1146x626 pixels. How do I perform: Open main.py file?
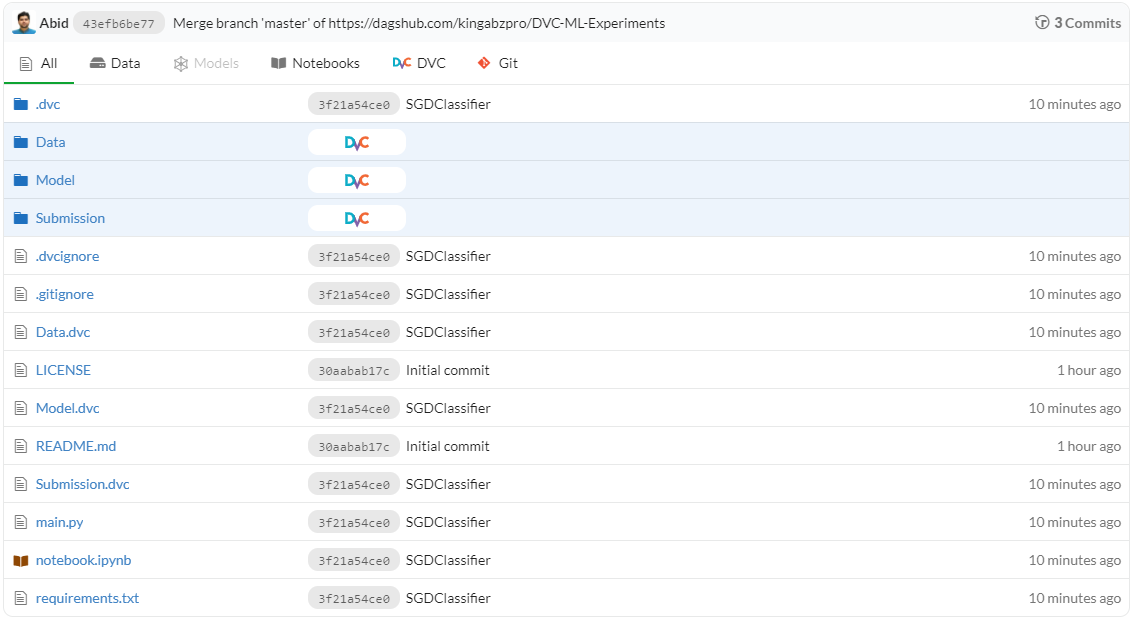[x=59, y=523]
